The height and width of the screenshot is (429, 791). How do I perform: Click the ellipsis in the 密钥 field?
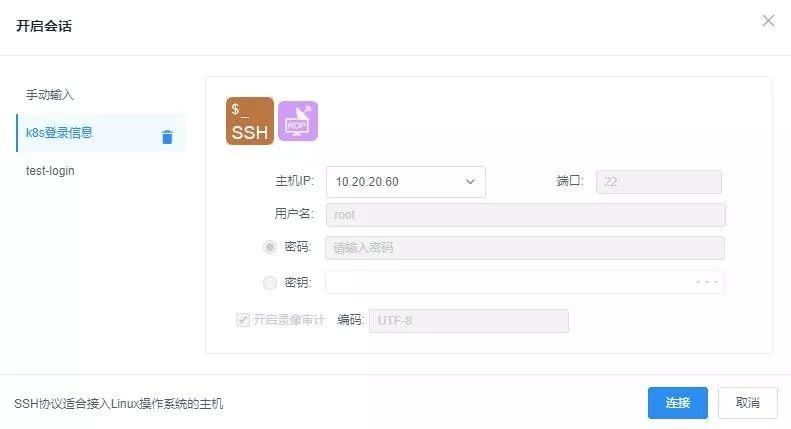[x=707, y=283]
